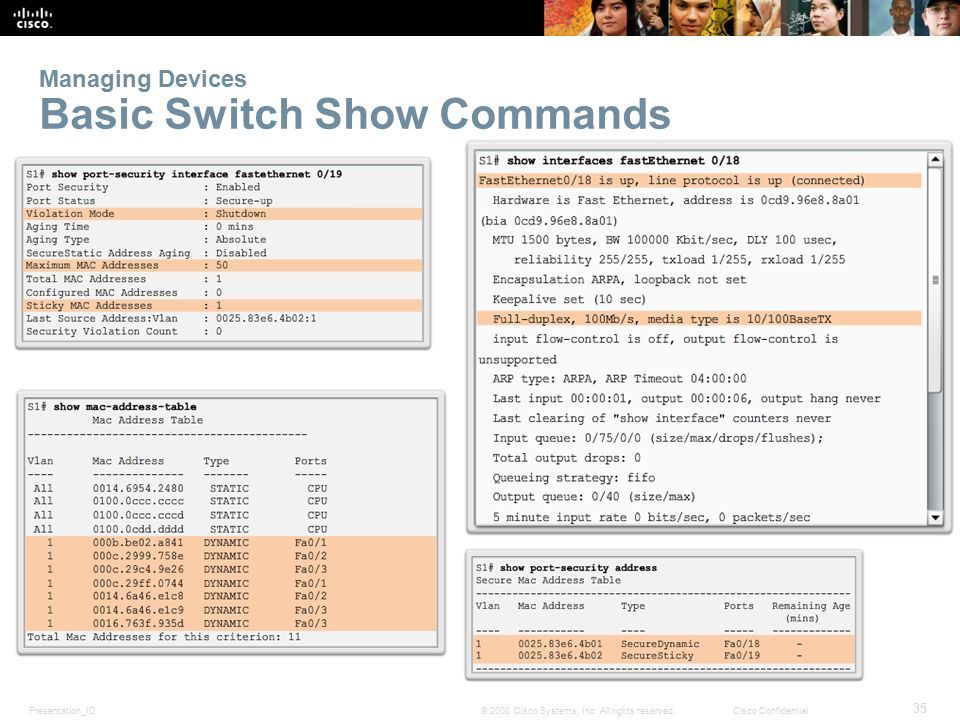Click MAC address 0100.0ccc.cccc row
Image resolution: width=960 pixels, height=720 pixels.
(x=180, y=501)
